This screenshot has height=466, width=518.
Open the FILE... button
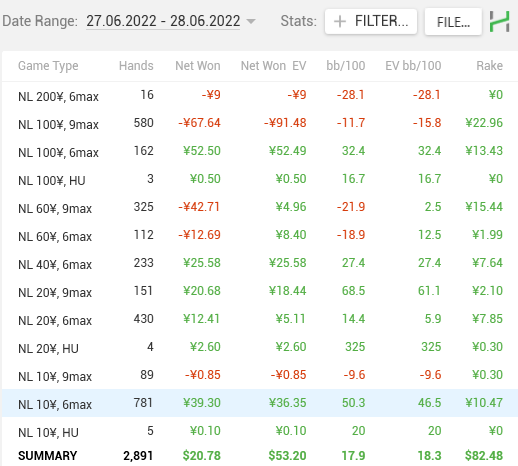click(x=453, y=22)
